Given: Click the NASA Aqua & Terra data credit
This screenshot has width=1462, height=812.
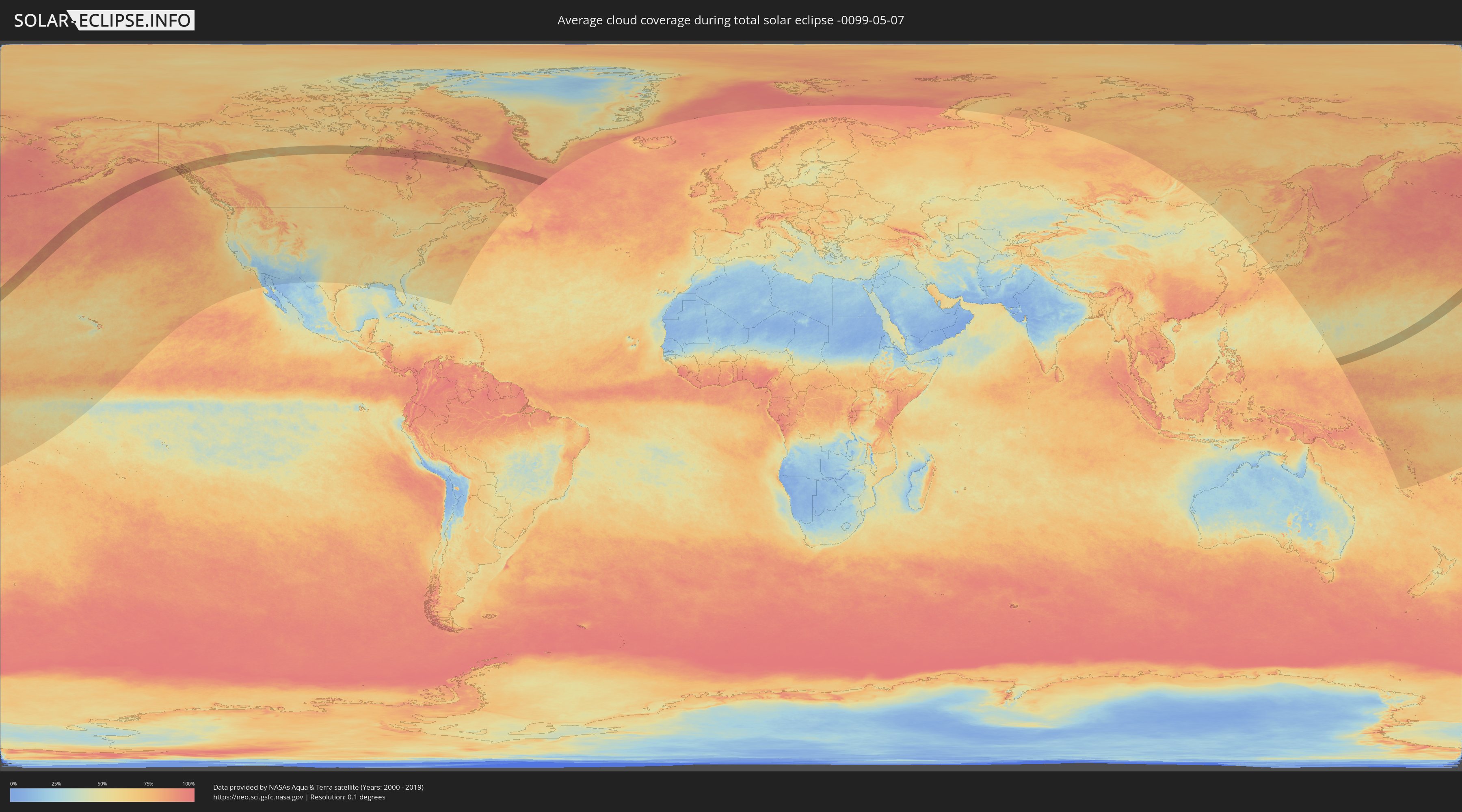Looking at the screenshot, I should click(x=318, y=787).
